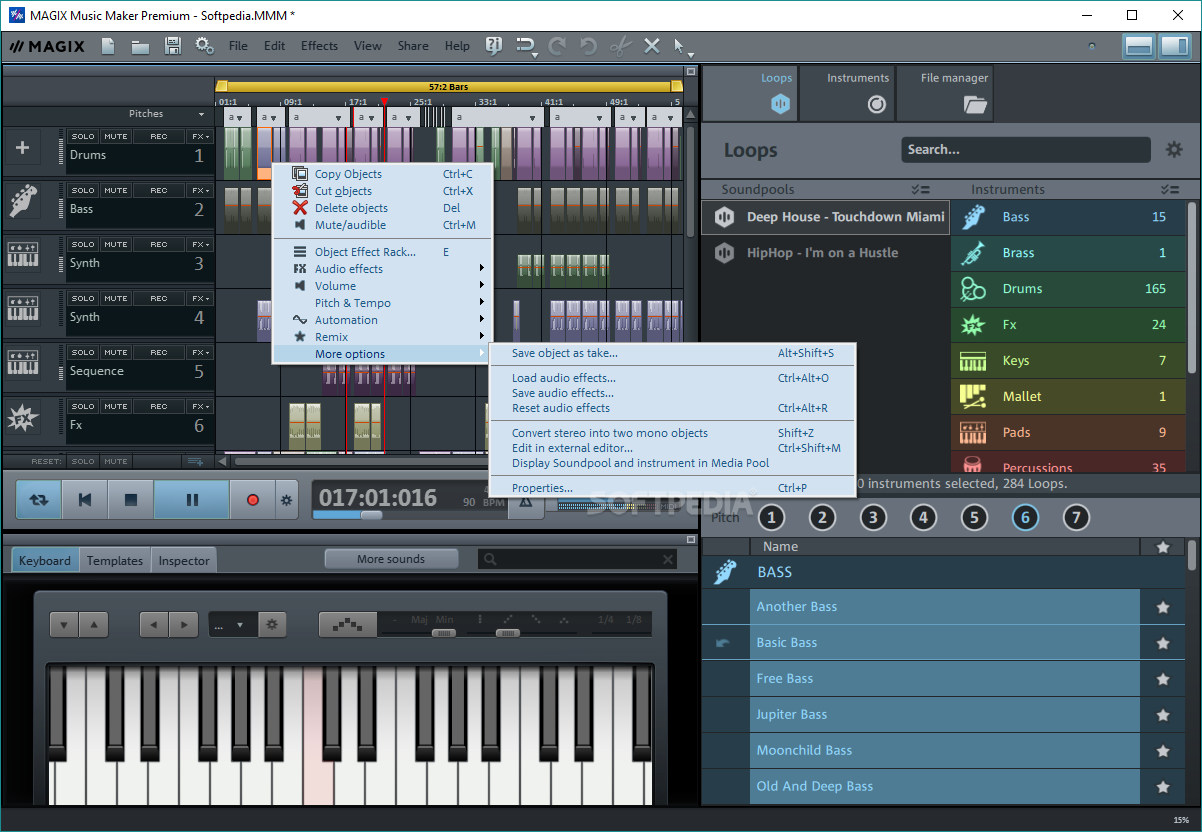This screenshot has width=1202, height=832.
Task: Click the next-preset right arrow on keyboard panel
Action: coord(183,625)
